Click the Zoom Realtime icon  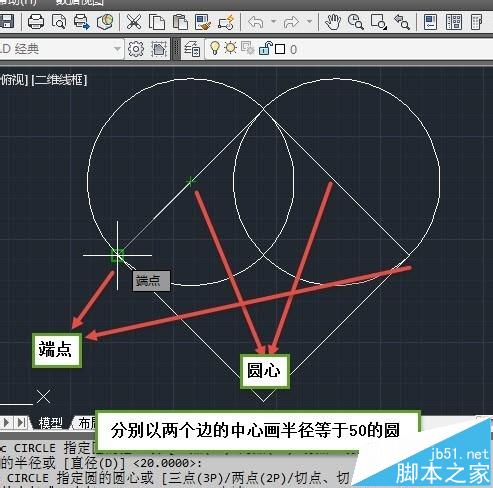tap(356, 22)
